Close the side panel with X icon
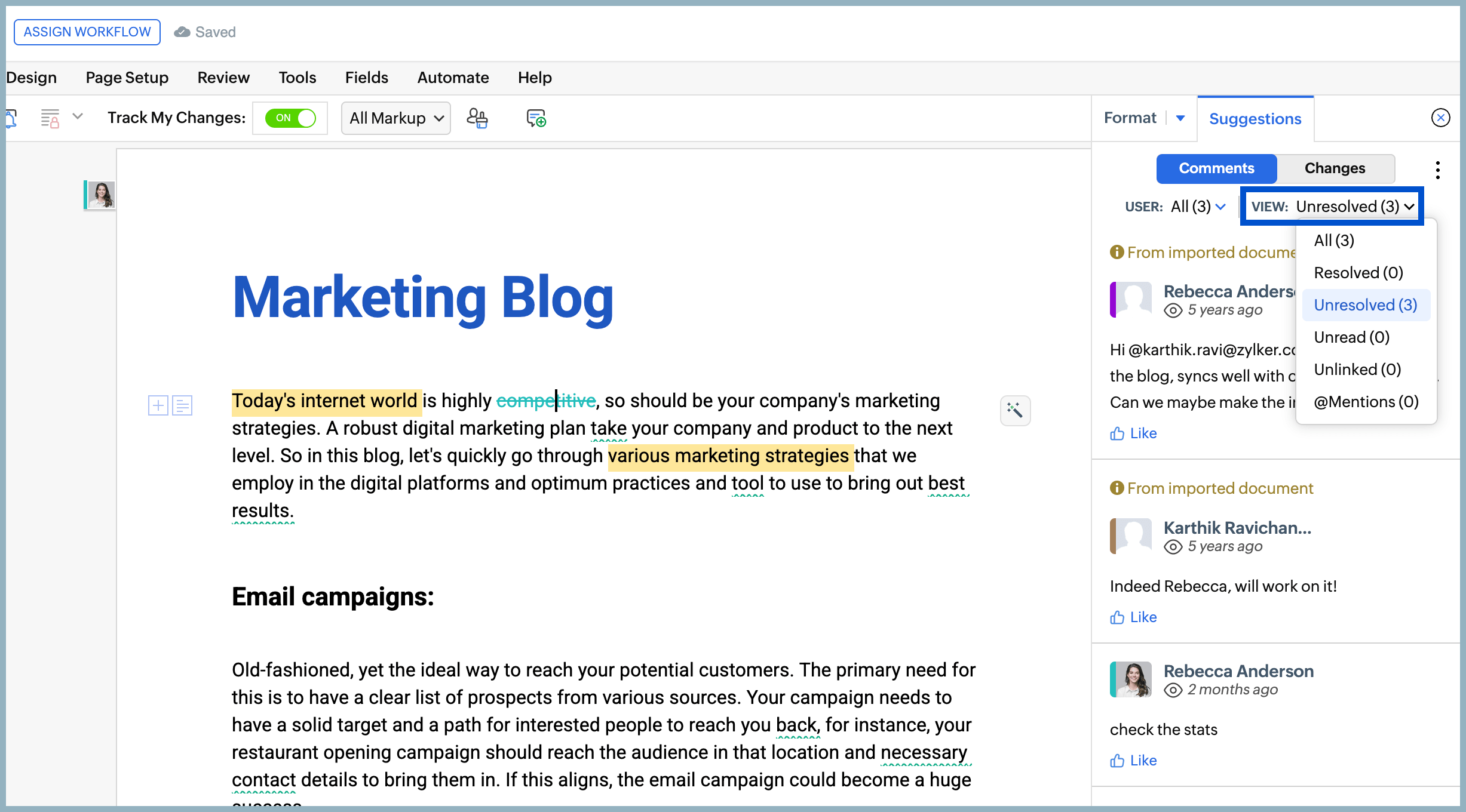 tap(1441, 118)
